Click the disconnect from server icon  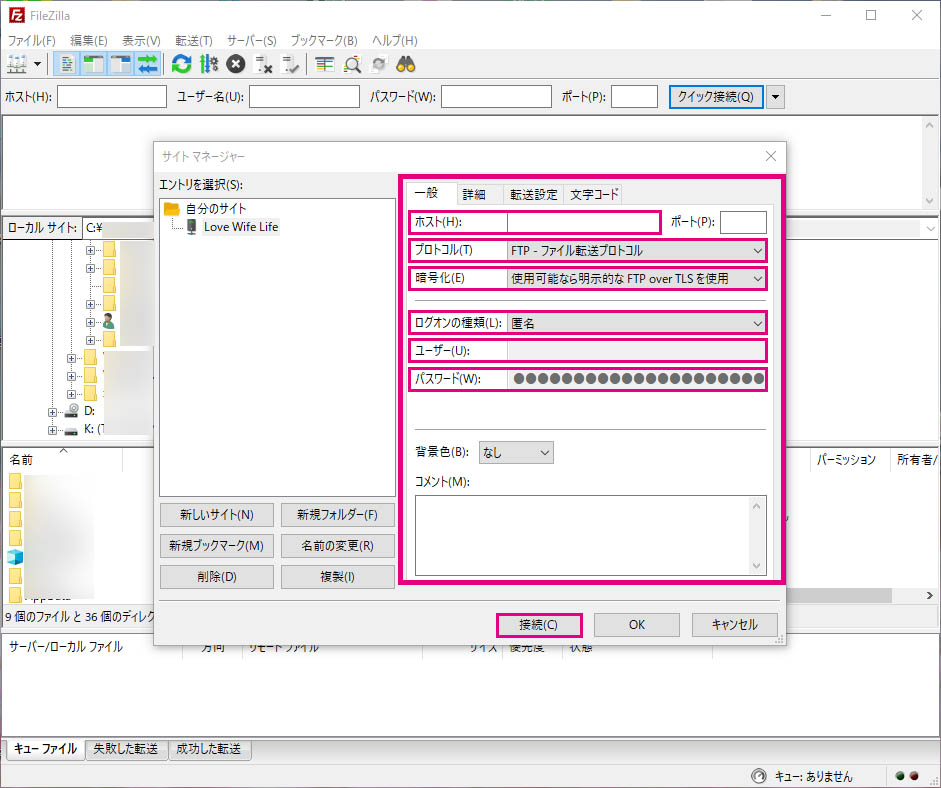[x=264, y=64]
